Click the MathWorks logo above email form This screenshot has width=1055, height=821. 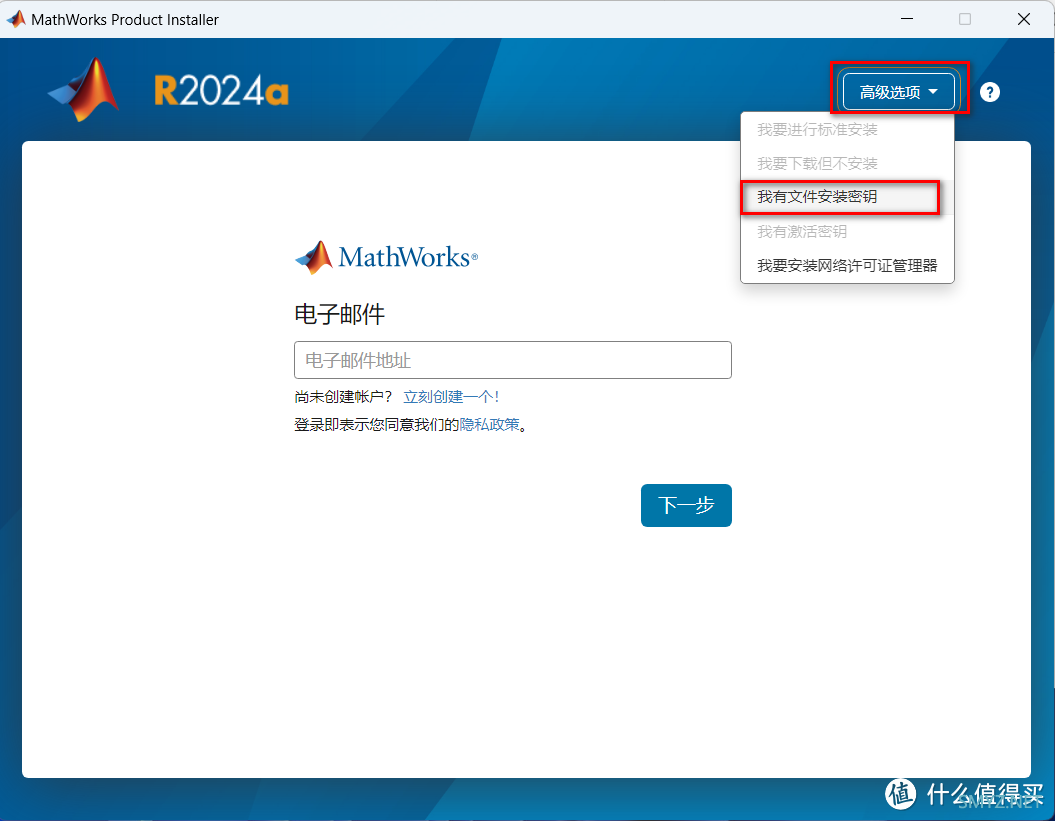386,257
